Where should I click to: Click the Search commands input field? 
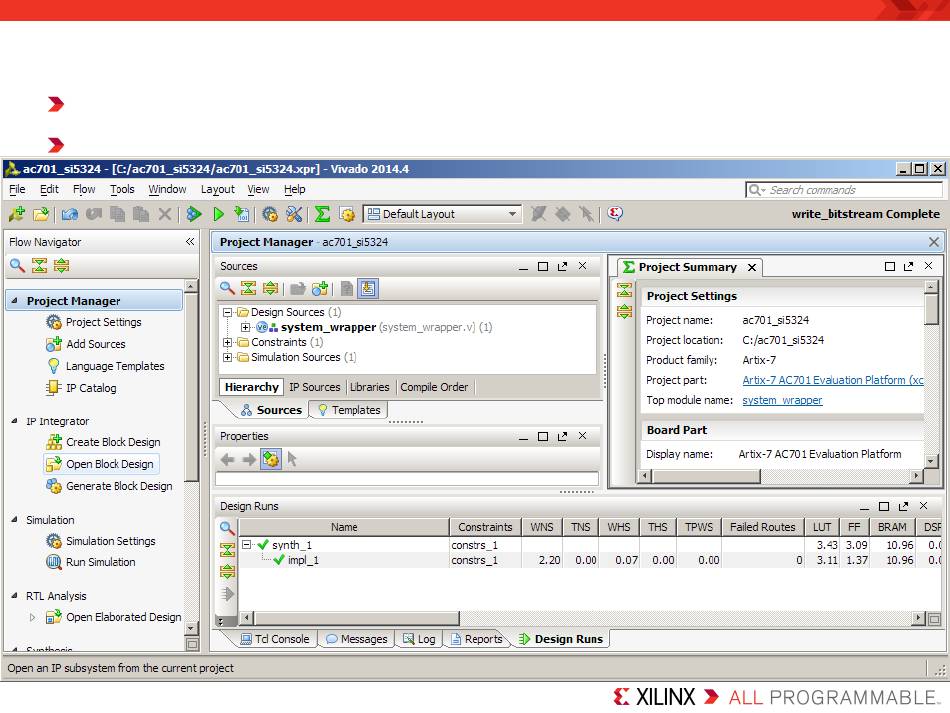tap(844, 190)
